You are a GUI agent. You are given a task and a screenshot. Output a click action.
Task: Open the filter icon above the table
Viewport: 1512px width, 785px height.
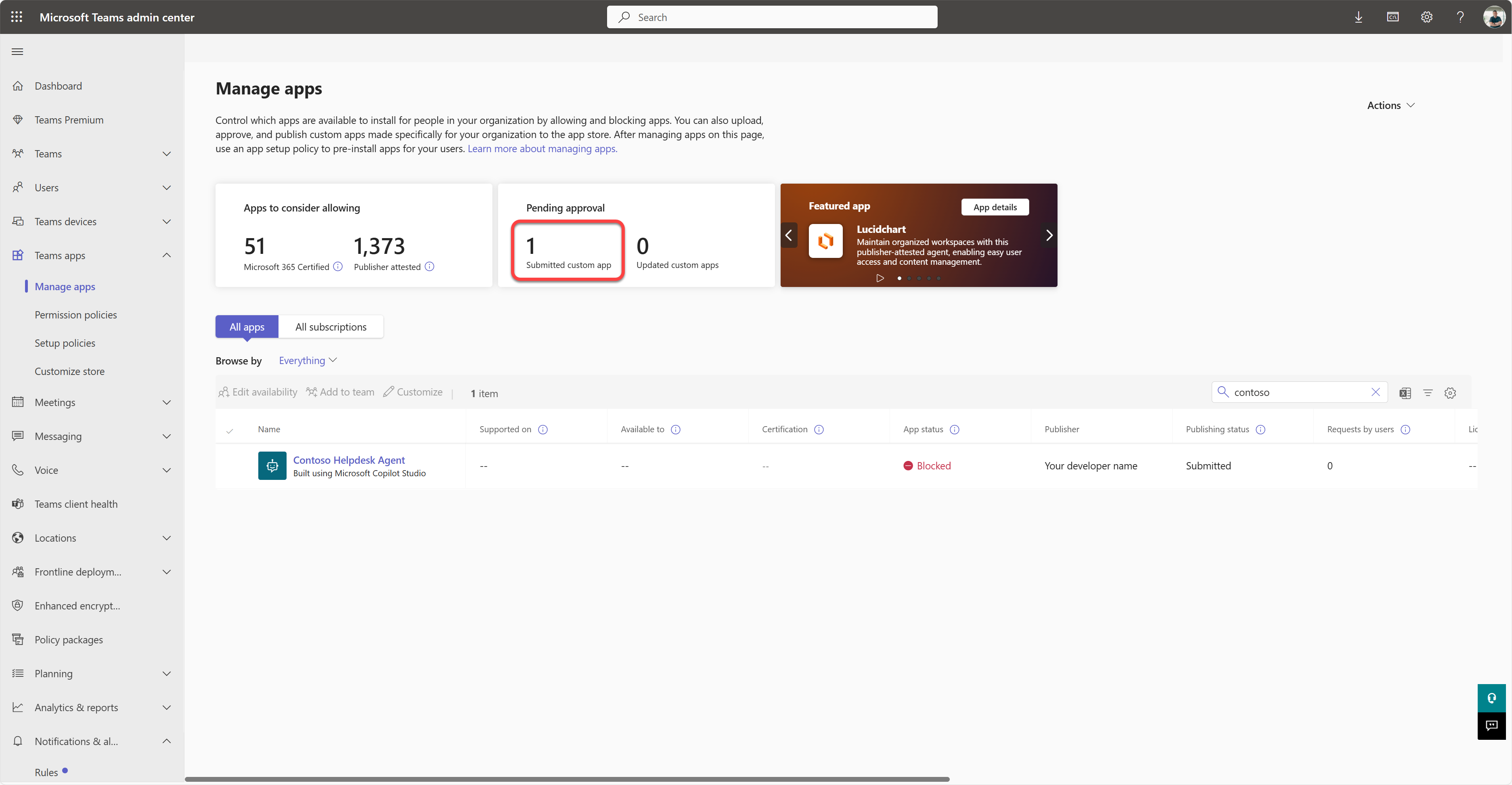[x=1428, y=392]
